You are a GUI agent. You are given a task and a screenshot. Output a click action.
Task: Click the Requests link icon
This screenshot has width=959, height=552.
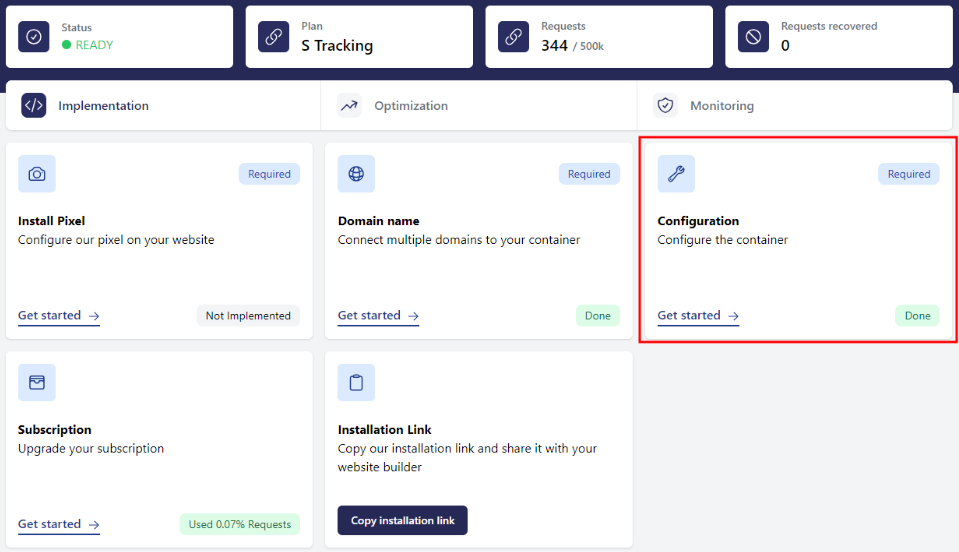point(513,36)
